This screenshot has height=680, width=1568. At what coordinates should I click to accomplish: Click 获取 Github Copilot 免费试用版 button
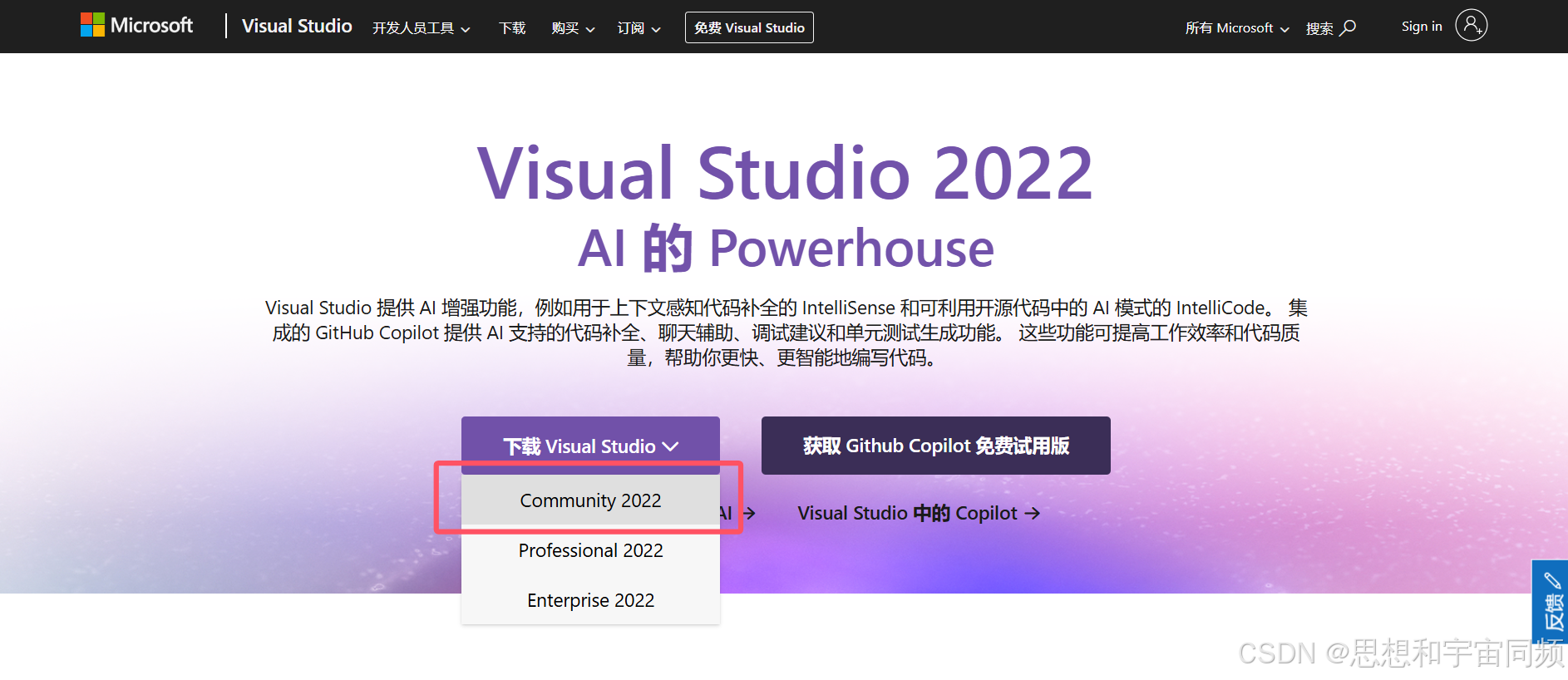[936, 446]
